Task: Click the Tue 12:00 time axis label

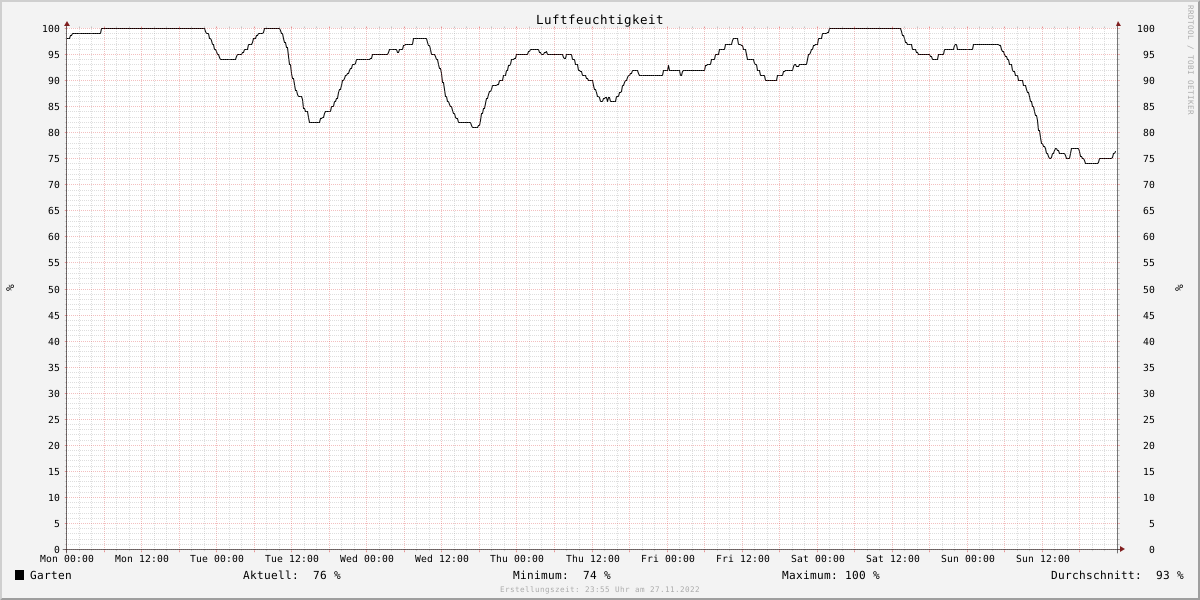Action: [x=292, y=559]
